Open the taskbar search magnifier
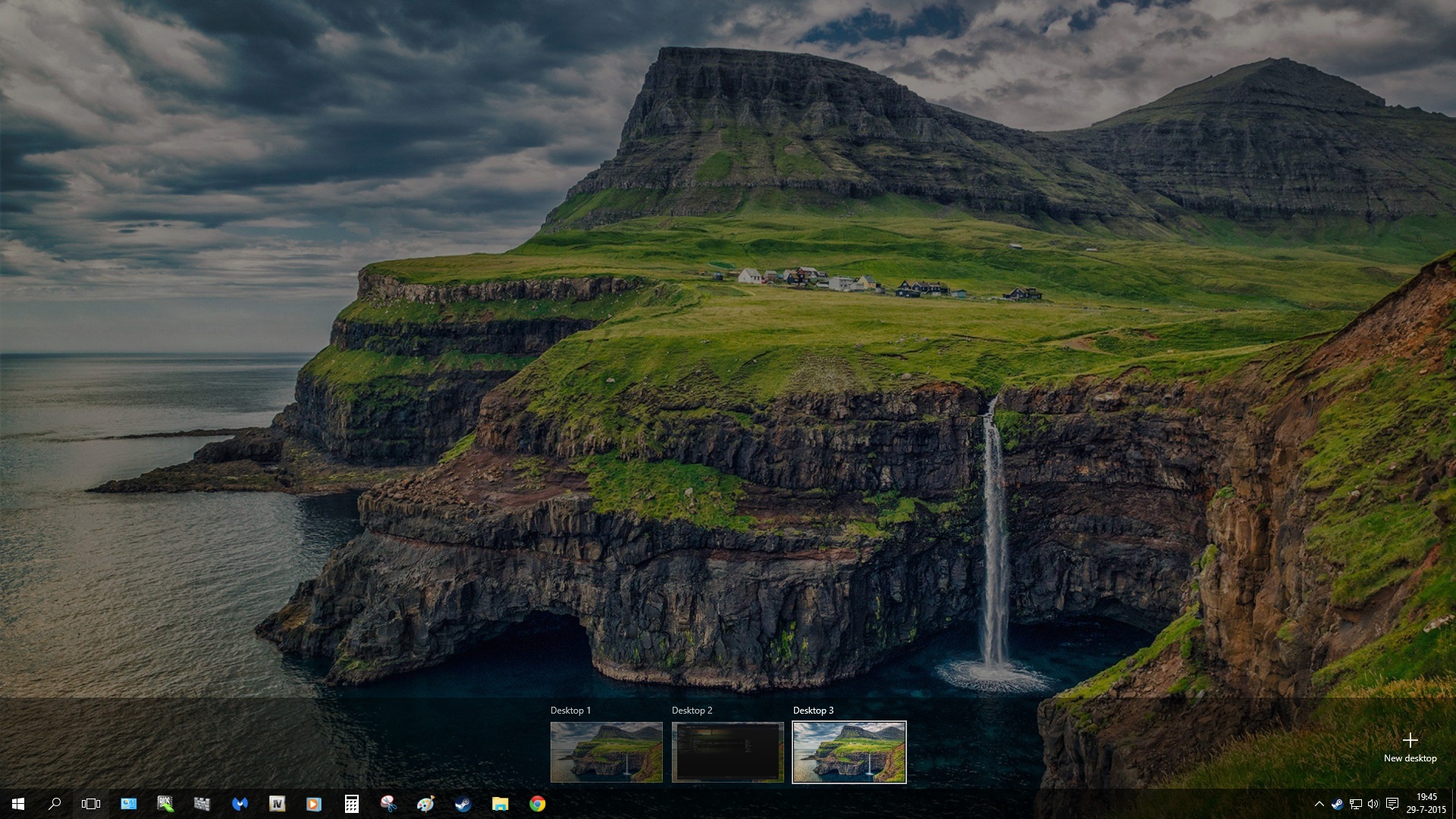The height and width of the screenshot is (819, 1456). (55, 804)
